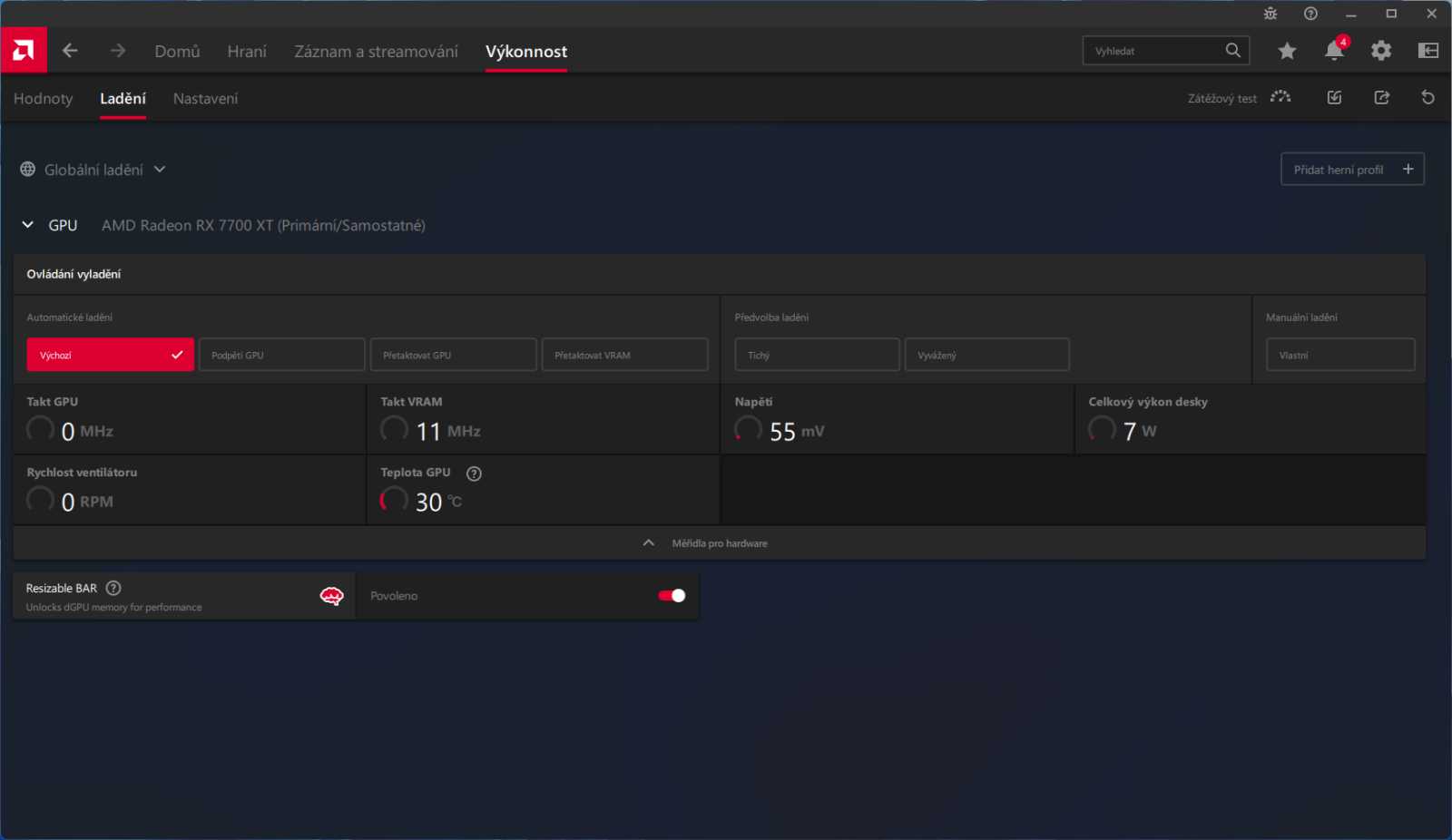Switch to Záznam a streamování tab
1452x840 pixels.
pyautogui.click(x=376, y=52)
